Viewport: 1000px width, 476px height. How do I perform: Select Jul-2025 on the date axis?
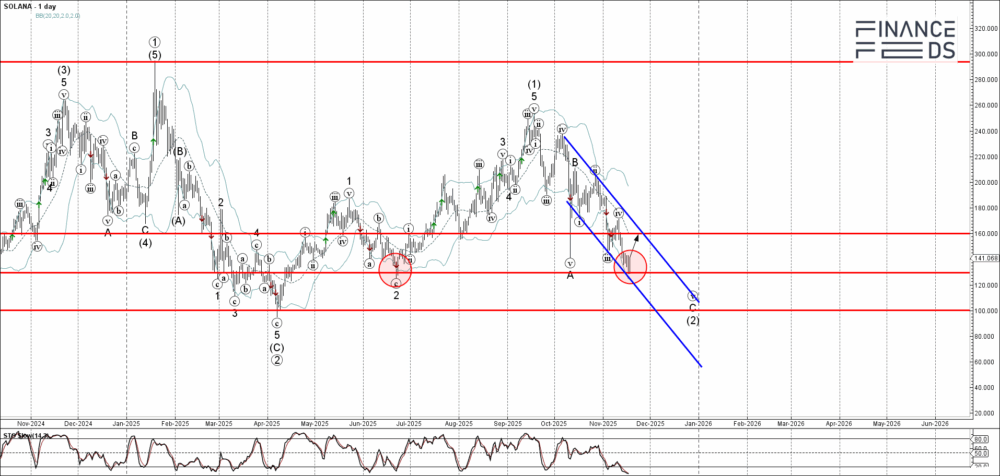tap(409, 423)
